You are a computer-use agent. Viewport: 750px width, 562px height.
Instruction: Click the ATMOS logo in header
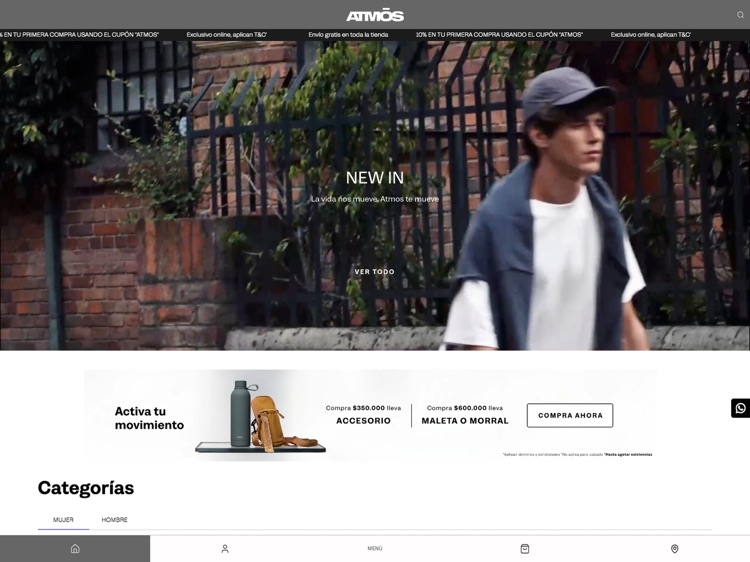(375, 16)
